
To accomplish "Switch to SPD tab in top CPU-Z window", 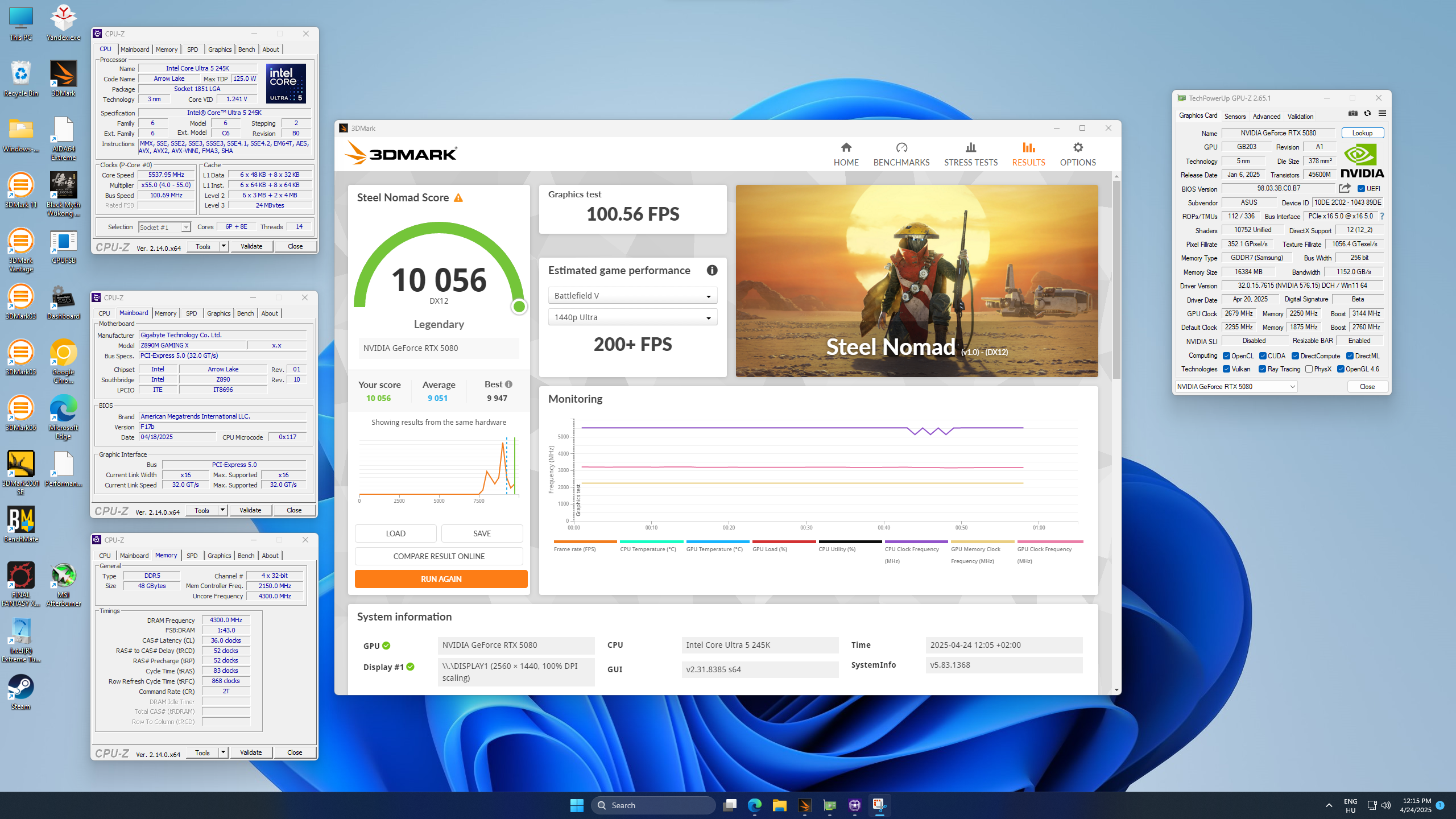I will point(192,49).
